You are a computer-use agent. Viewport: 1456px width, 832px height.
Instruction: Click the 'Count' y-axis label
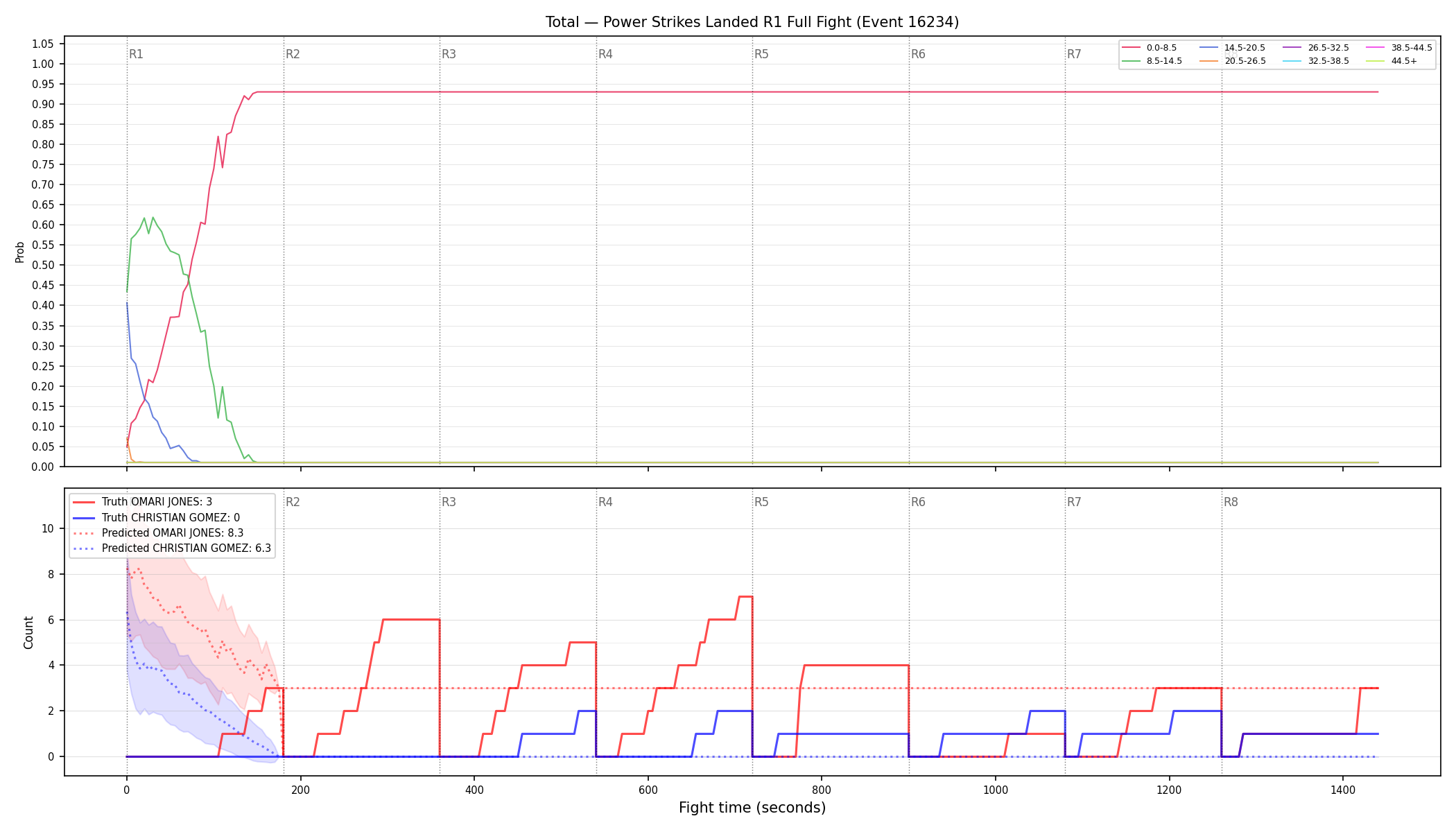[28, 632]
